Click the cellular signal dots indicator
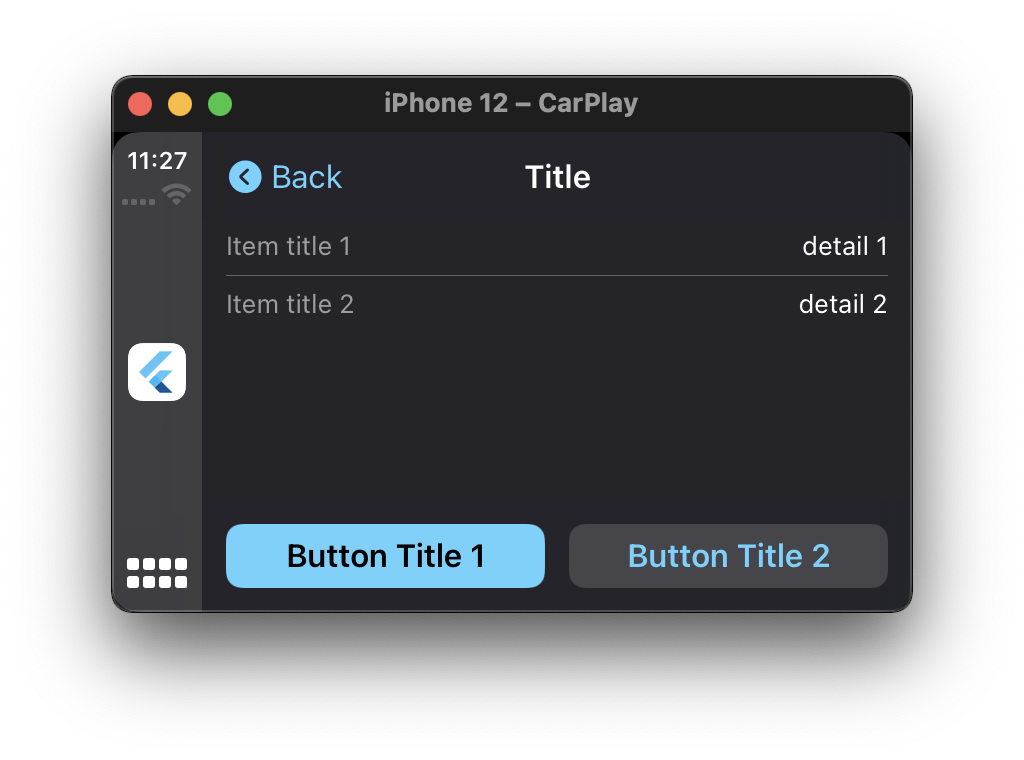 pyautogui.click(x=137, y=201)
